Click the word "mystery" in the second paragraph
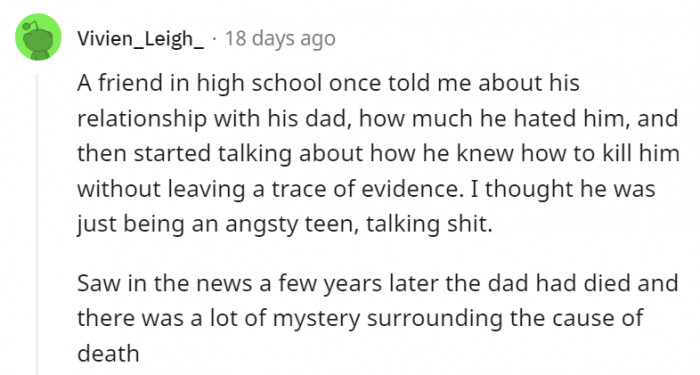Image resolution: width=700 pixels, height=375 pixels. point(316,320)
